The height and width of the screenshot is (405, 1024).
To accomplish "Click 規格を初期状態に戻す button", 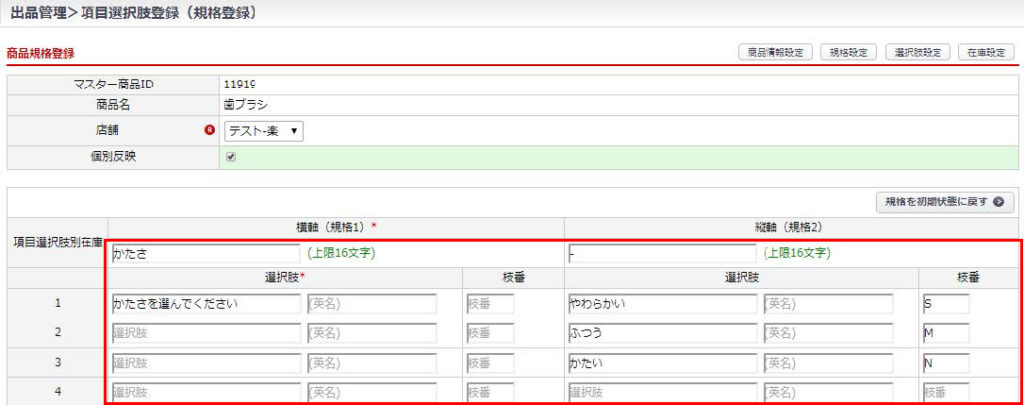I will pyautogui.click(x=944, y=202).
